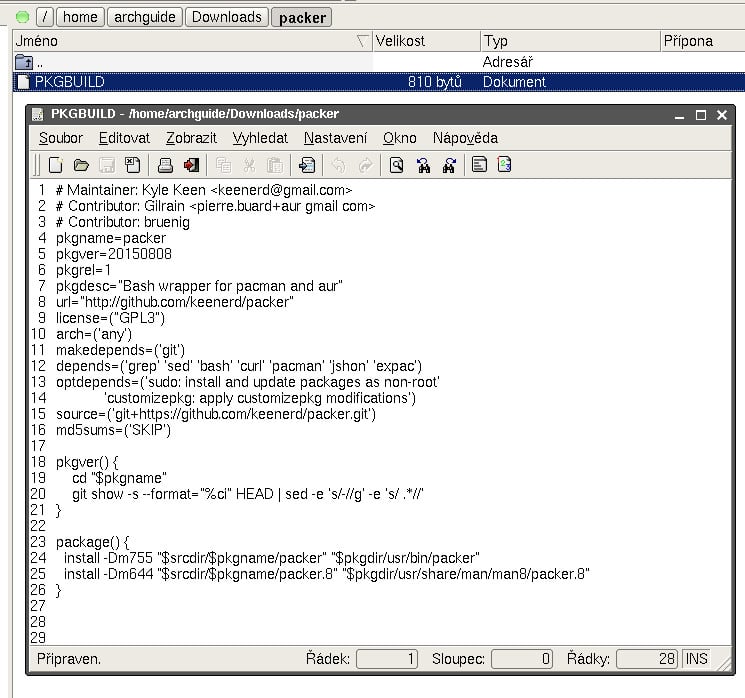Viewport: 745px width, 698px height.
Task: Click the 'home' path button
Action: point(80,17)
